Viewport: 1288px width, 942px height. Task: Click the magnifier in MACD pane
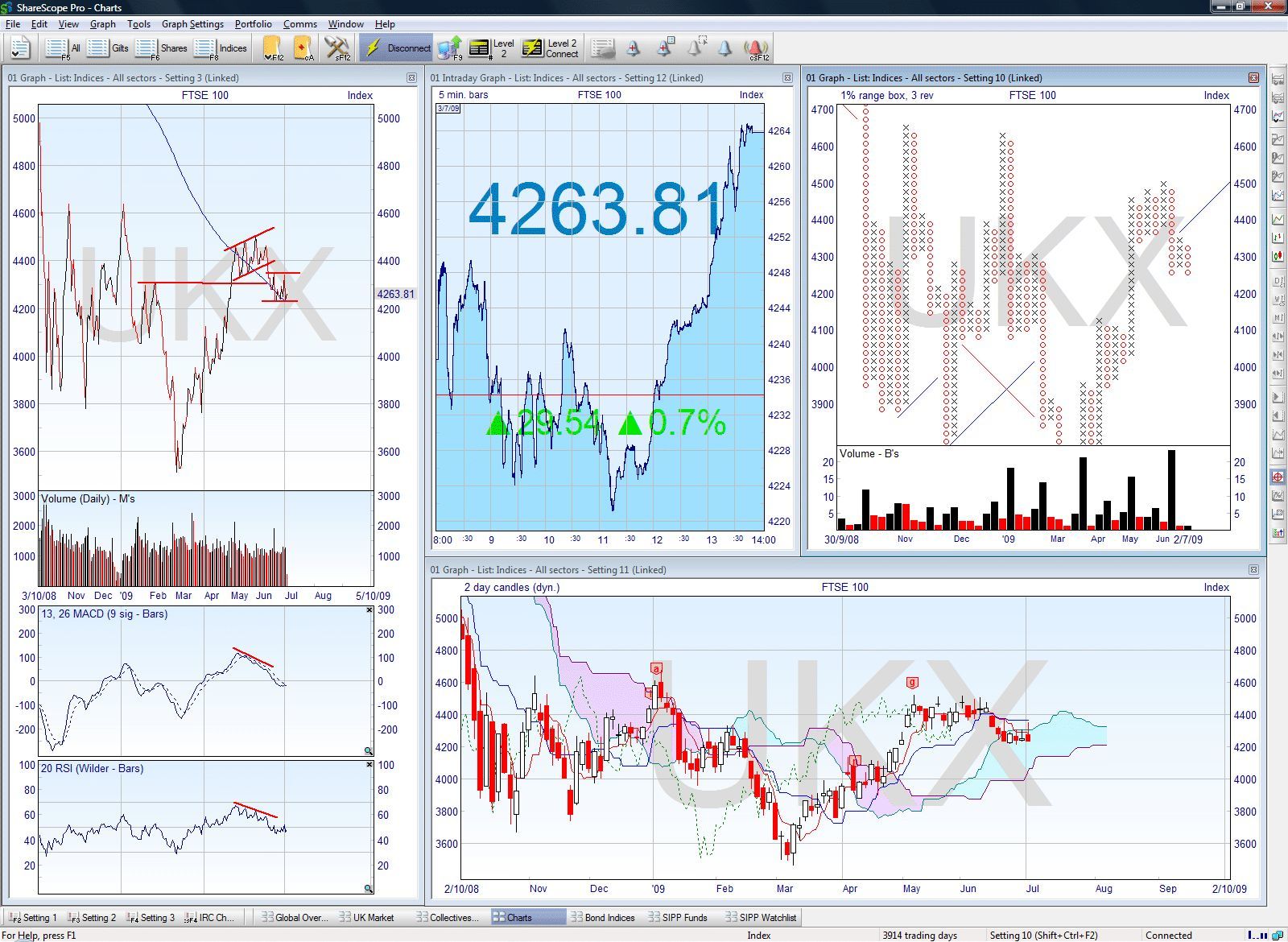point(369,751)
